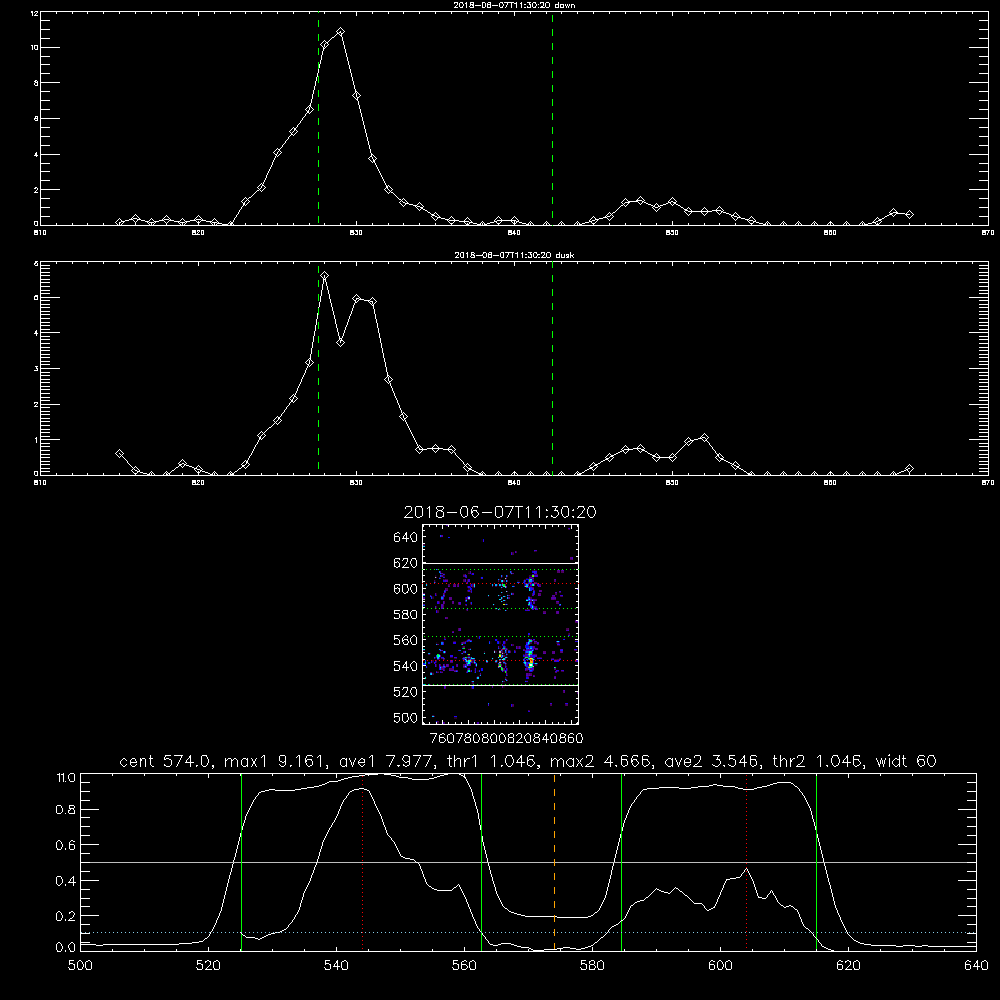Viewport: 1000px width, 1000px height.
Task: Click the '0.8' label on bottom plot y-axis
Action: click(66, 809)
